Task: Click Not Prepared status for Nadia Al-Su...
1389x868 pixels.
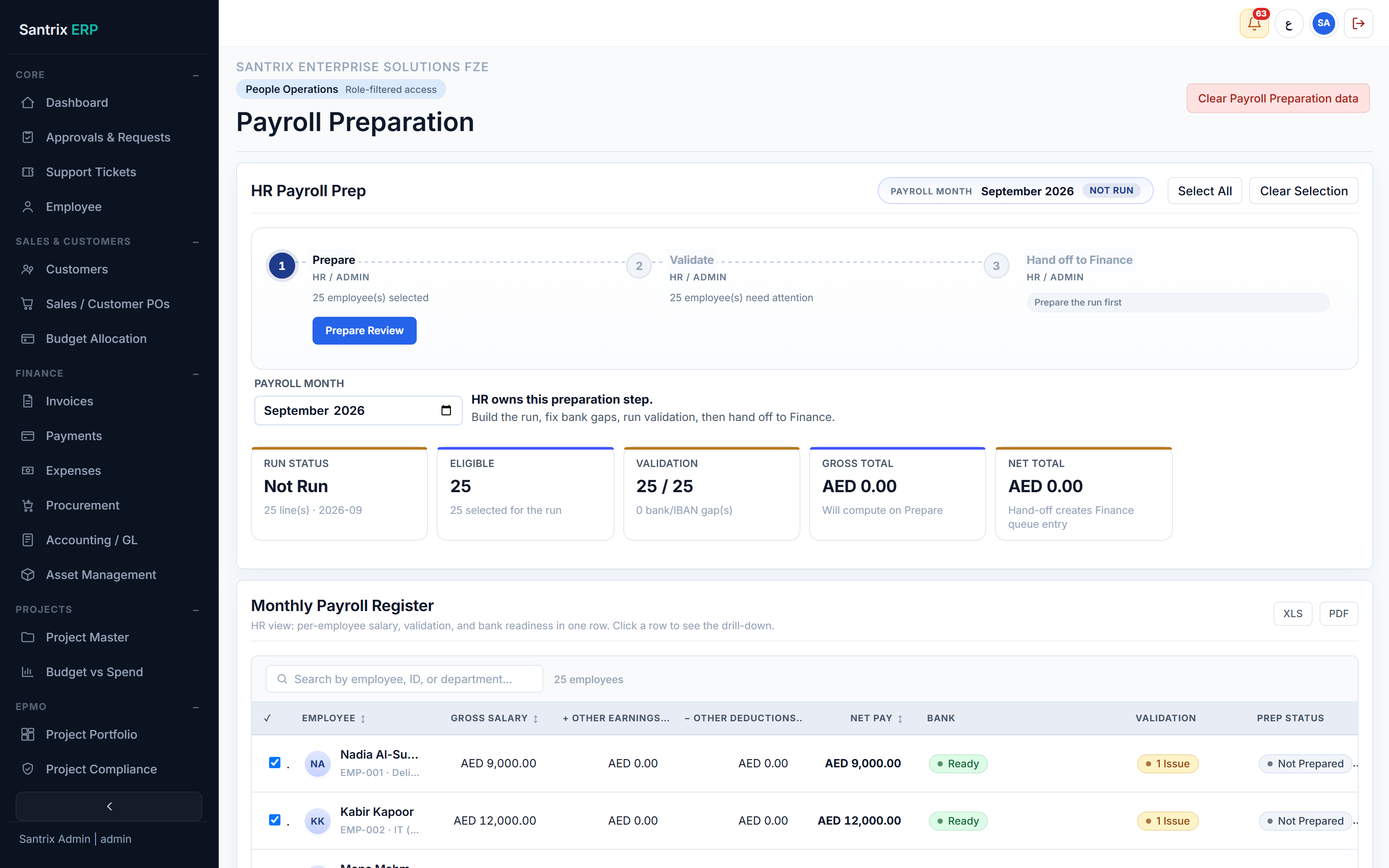Action: pyautogui.click(x=1305, y=763)
